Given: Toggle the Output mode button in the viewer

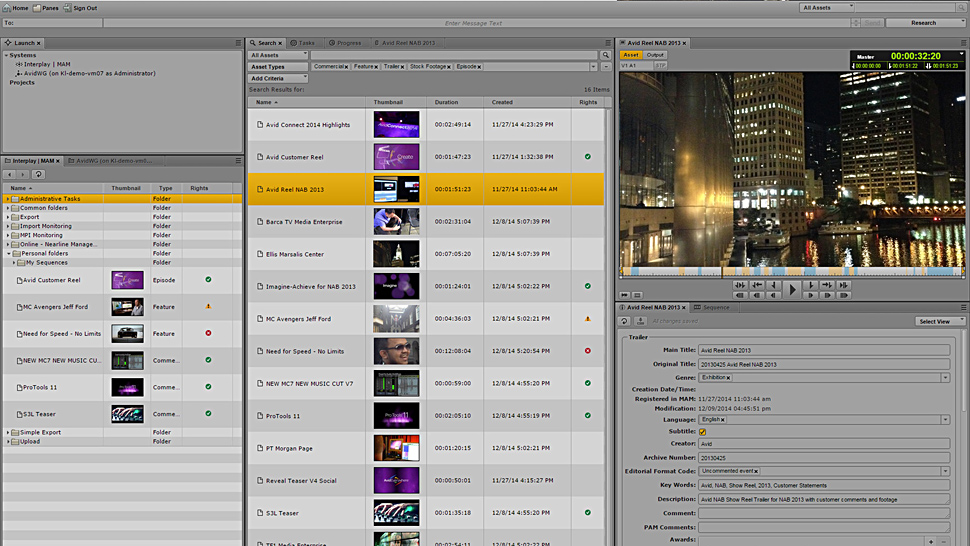Looking at the screenshot, I should click(655, 55).
